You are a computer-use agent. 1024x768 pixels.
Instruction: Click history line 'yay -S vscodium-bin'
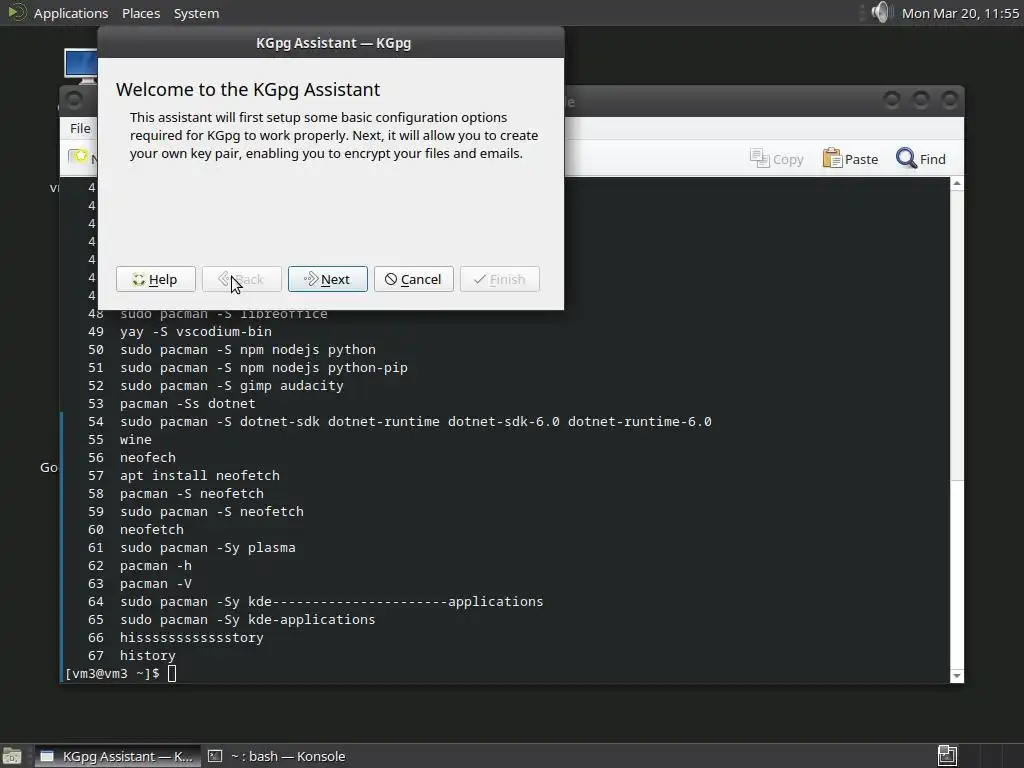click(196, 331)
